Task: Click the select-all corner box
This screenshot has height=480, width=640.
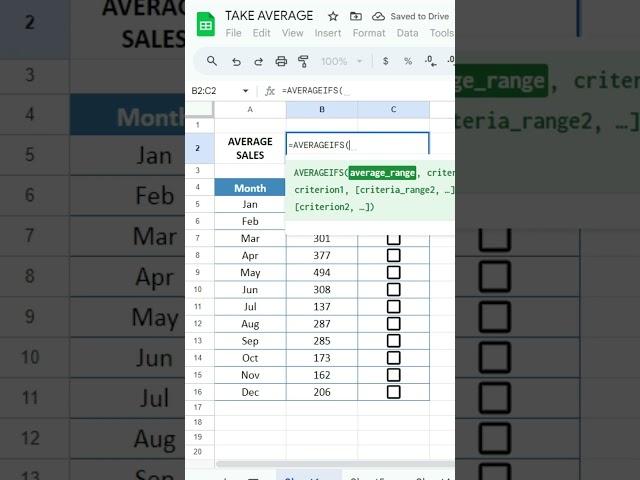Action: (x=200, y=109)
